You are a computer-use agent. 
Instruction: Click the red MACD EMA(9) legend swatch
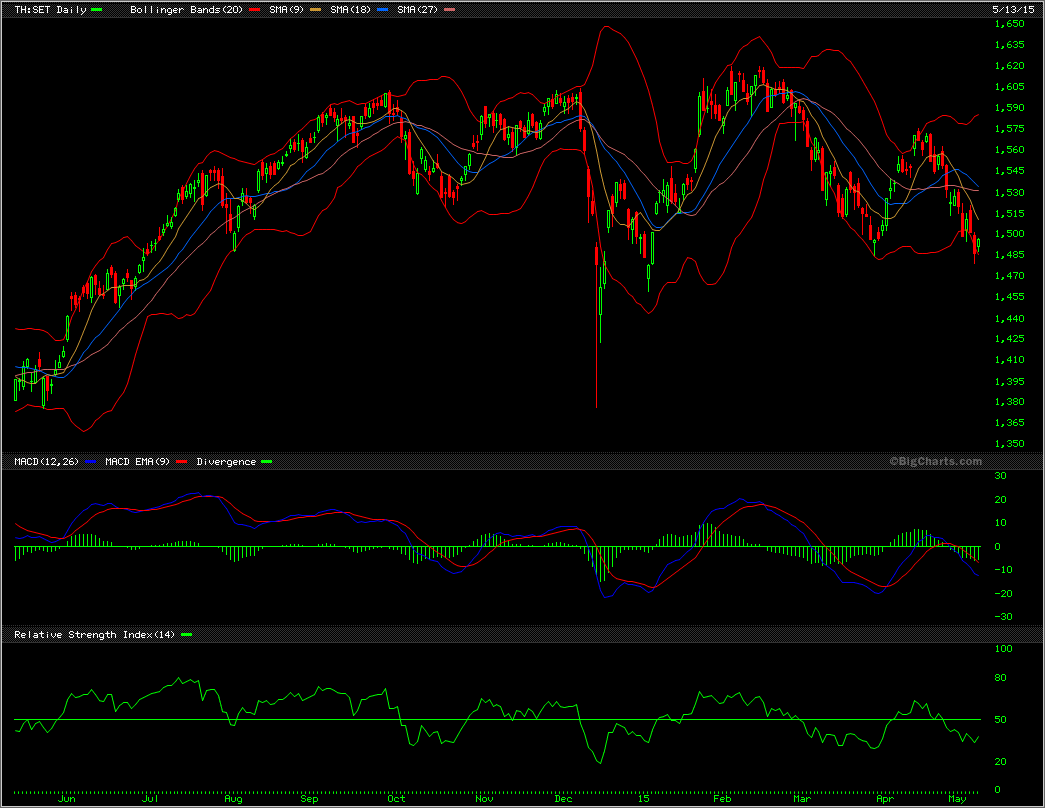coord(182,461)
